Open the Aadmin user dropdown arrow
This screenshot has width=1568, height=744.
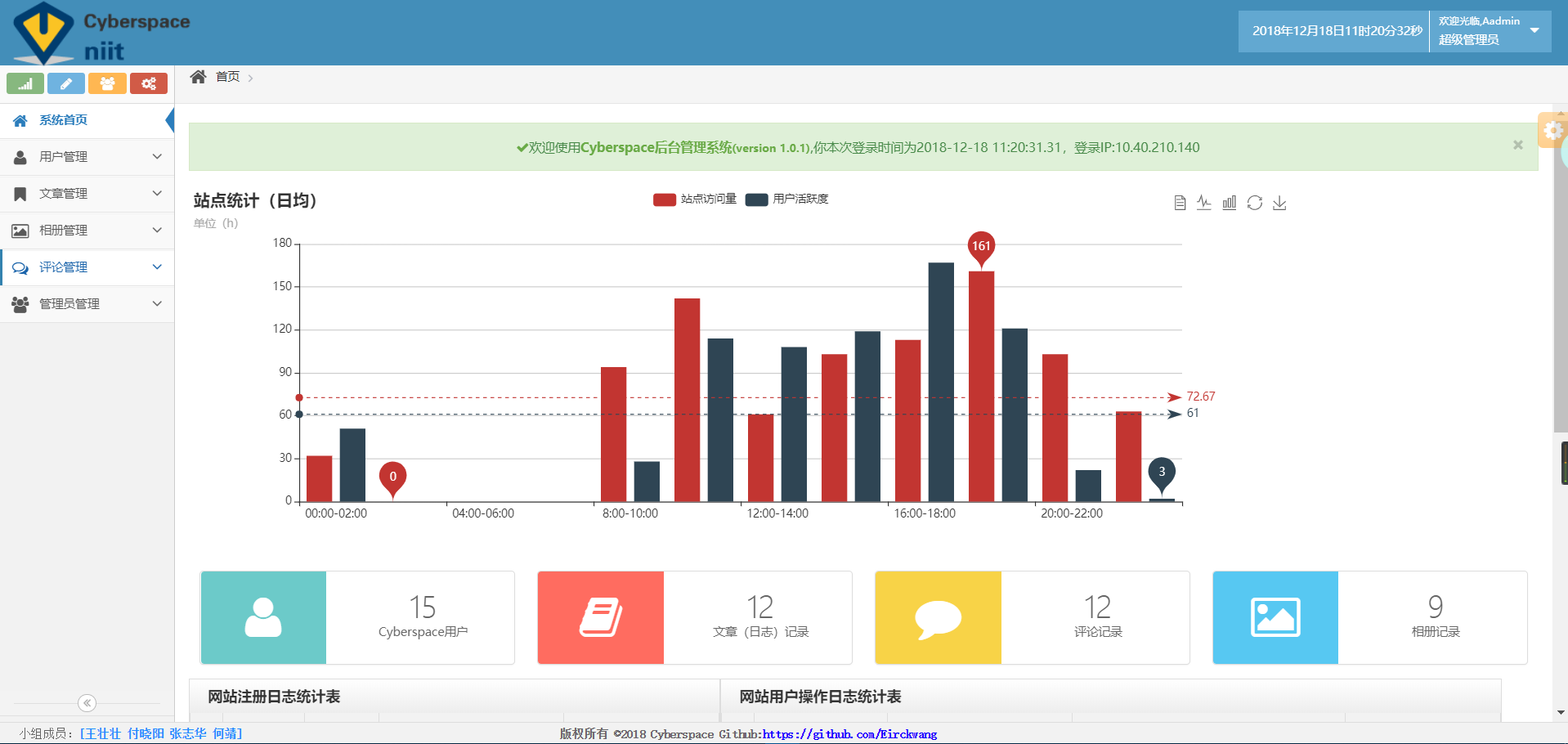coord(1534,30)
